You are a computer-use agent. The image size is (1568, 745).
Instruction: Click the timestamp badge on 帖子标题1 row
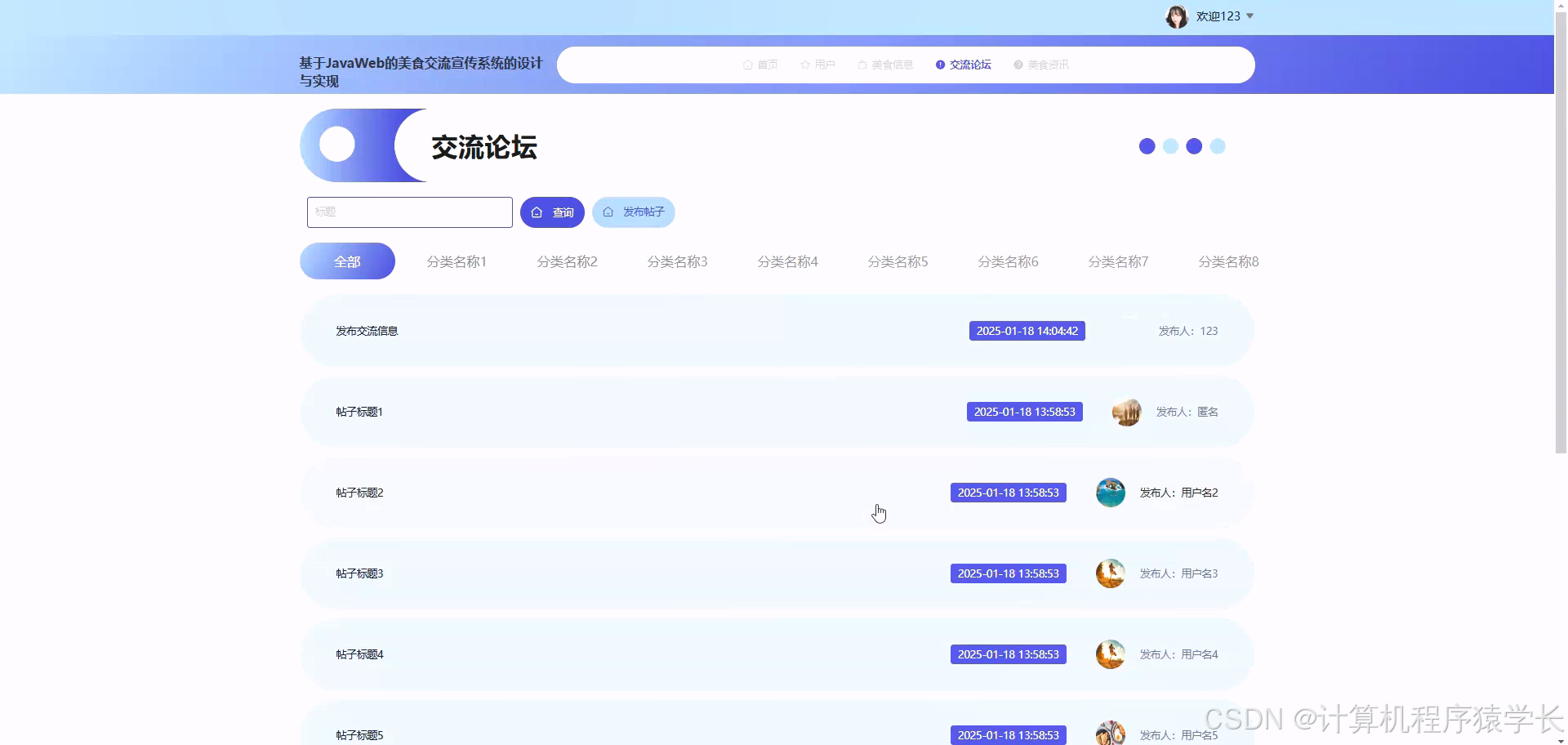point(1024,412)
